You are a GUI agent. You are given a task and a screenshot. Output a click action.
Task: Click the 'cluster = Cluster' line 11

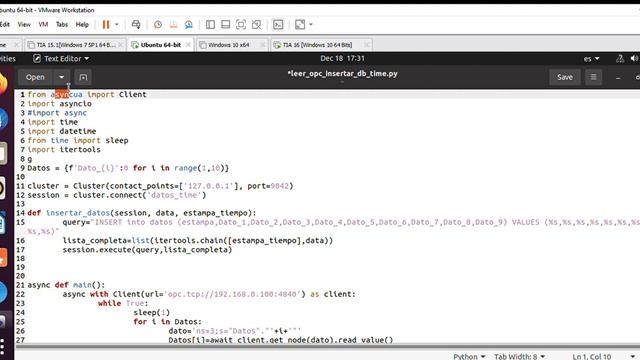click(160, 186)
